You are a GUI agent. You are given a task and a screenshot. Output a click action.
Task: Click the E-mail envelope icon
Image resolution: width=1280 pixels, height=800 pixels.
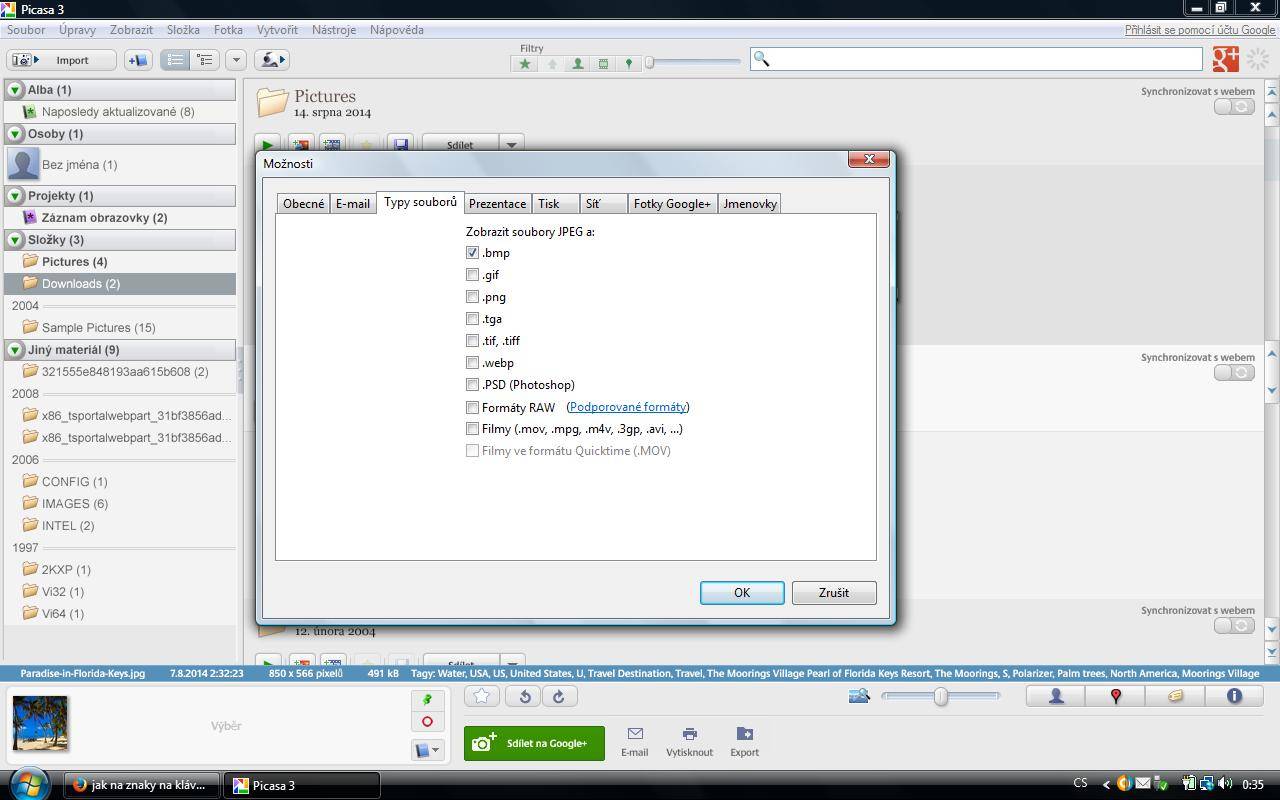pos(634,741)
